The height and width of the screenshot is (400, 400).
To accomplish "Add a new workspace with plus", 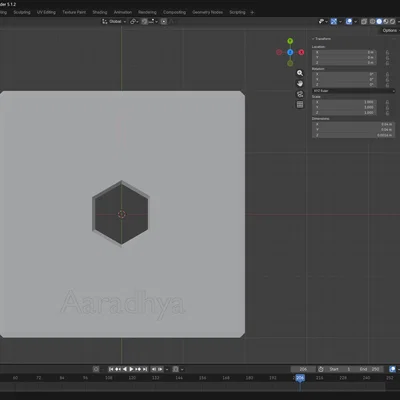I will pos(252,12).
